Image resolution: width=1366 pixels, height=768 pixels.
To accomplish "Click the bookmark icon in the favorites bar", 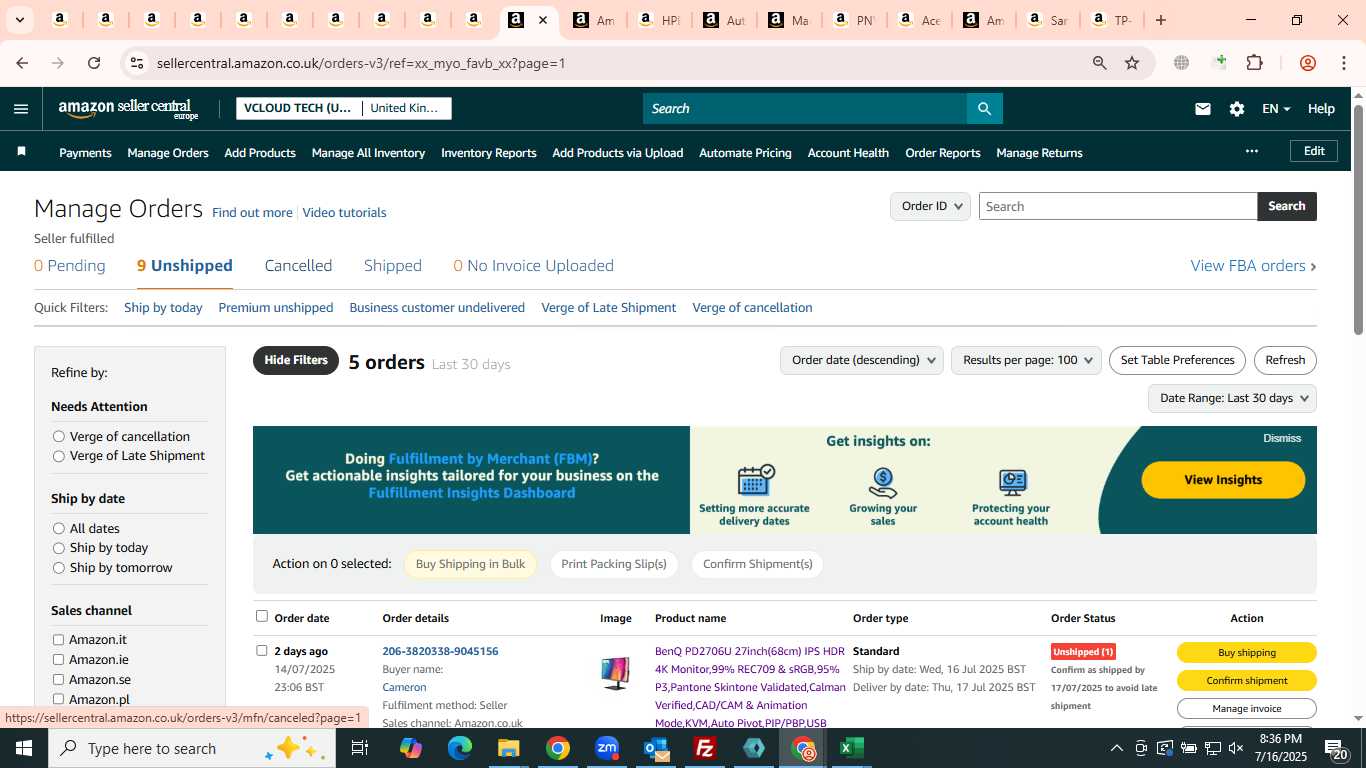I will [x=21, y=152].
